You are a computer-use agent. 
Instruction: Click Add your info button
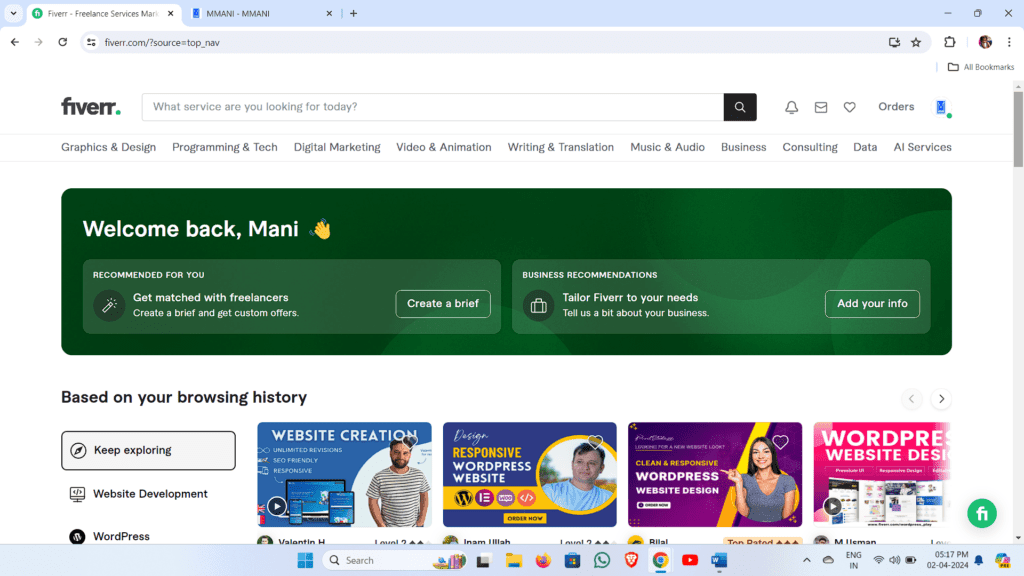pos(872,304)
